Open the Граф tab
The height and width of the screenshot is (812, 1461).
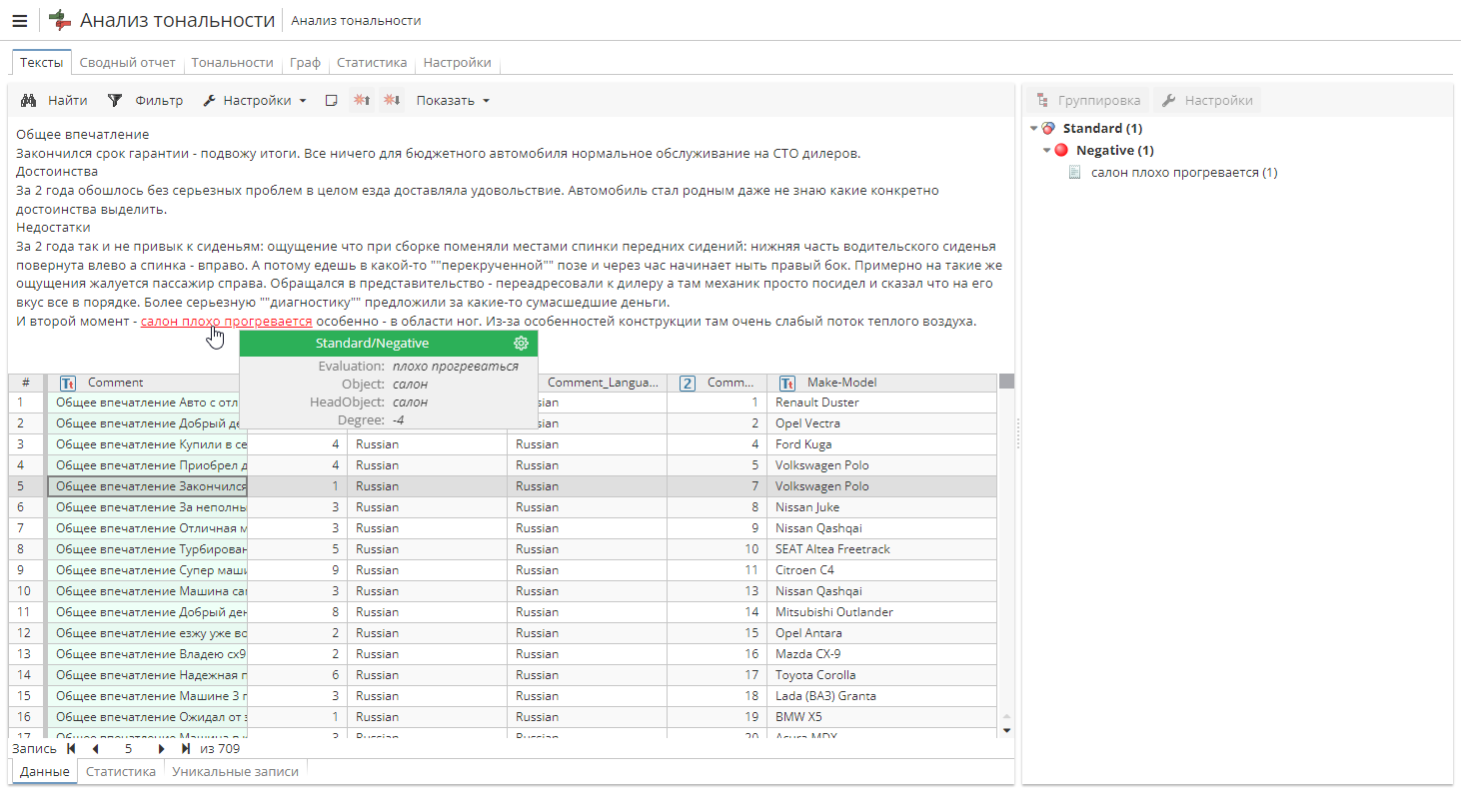[x=305, y=62]
